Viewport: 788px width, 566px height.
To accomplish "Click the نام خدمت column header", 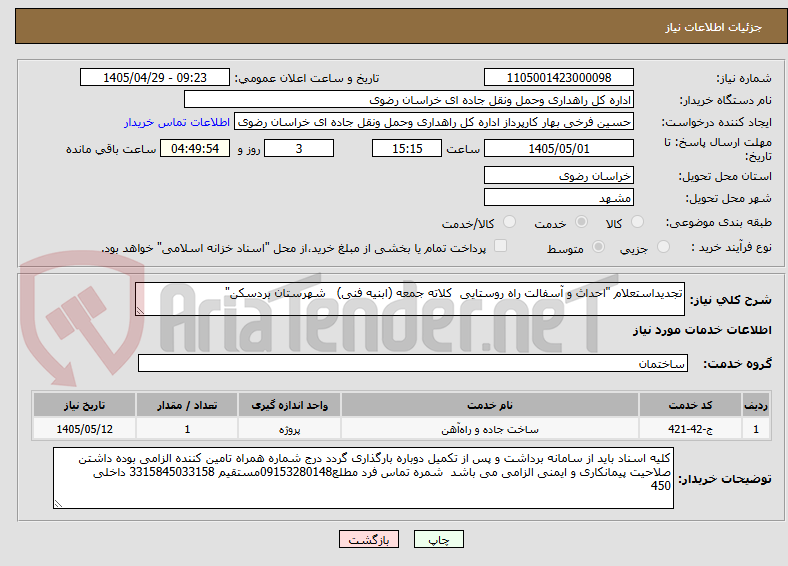I will tap(490, 405).
